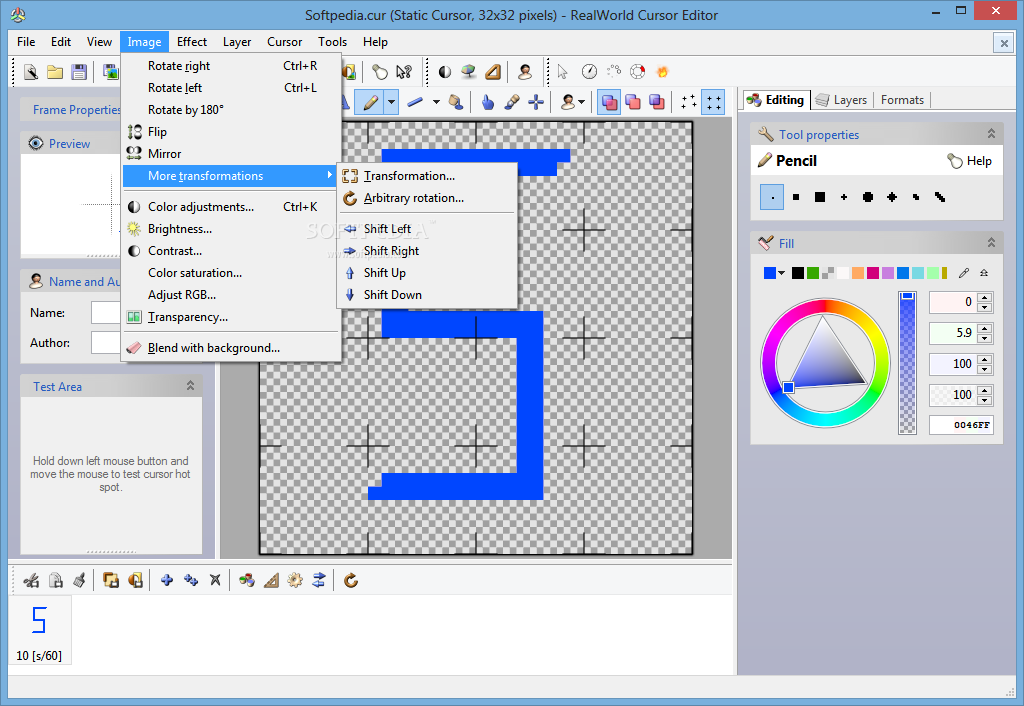Collapse the Fill panel
Image resolution: width=1024 pixels, height=706 pixels.
991,243
